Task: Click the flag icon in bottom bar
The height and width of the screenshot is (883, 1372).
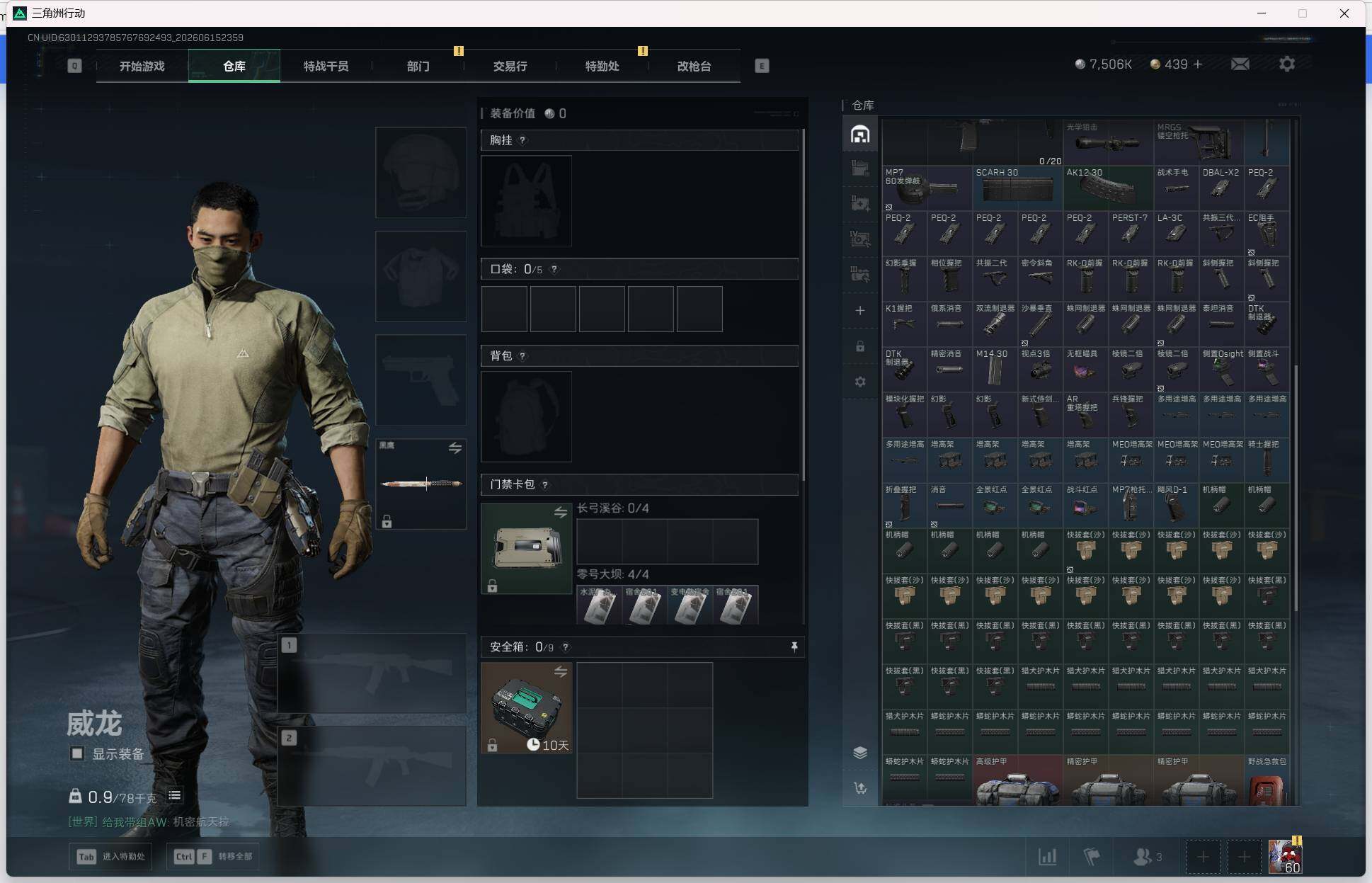Action: point(1092,857)
